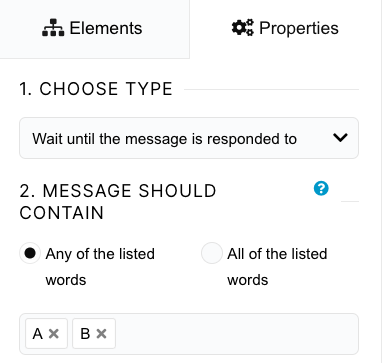Click the 'Any of the listed words' label text
The height and width of the screenshot is (363, 382).
click(100, 267)
